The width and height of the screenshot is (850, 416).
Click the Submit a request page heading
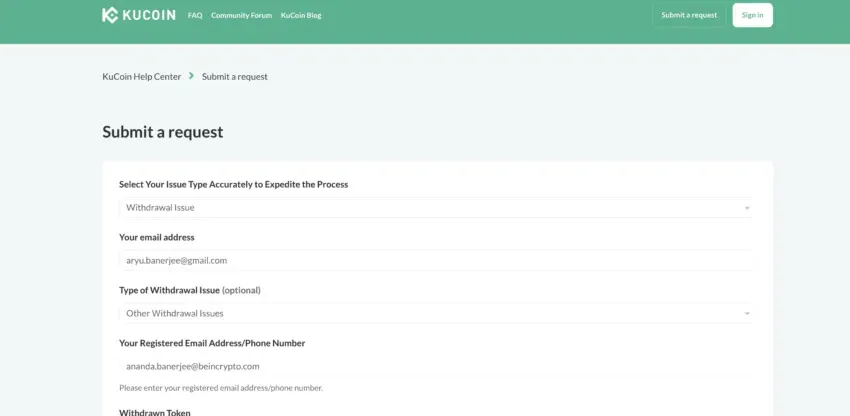(x=163, y=132)
